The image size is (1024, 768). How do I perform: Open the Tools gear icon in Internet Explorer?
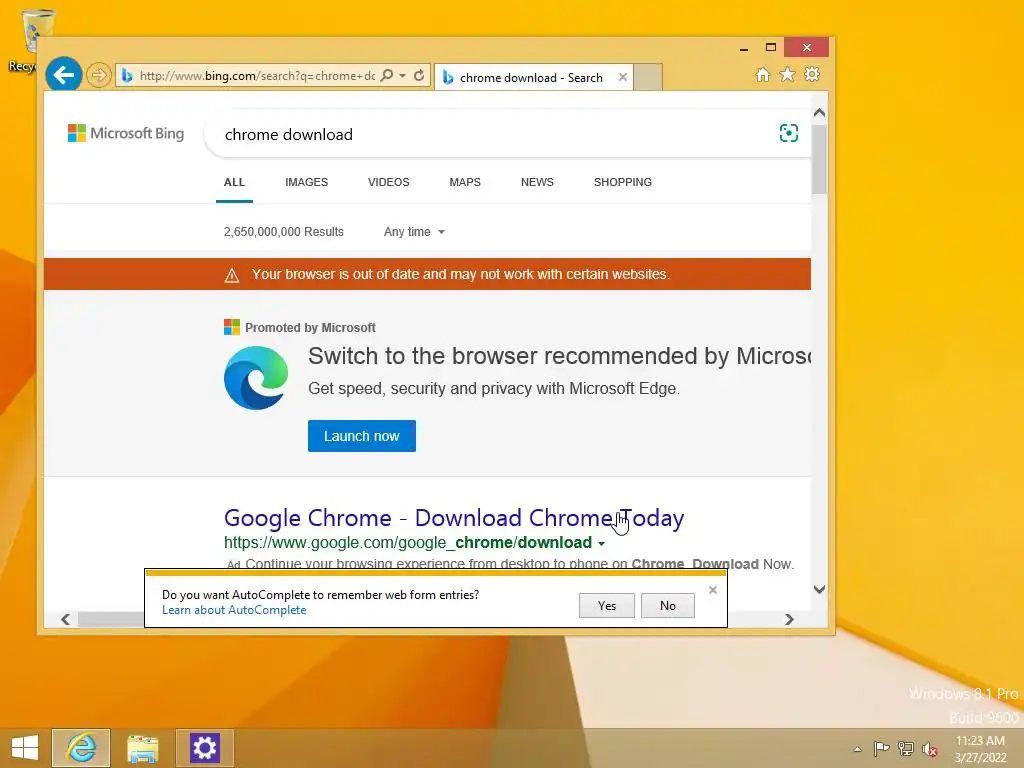(812, 74)
